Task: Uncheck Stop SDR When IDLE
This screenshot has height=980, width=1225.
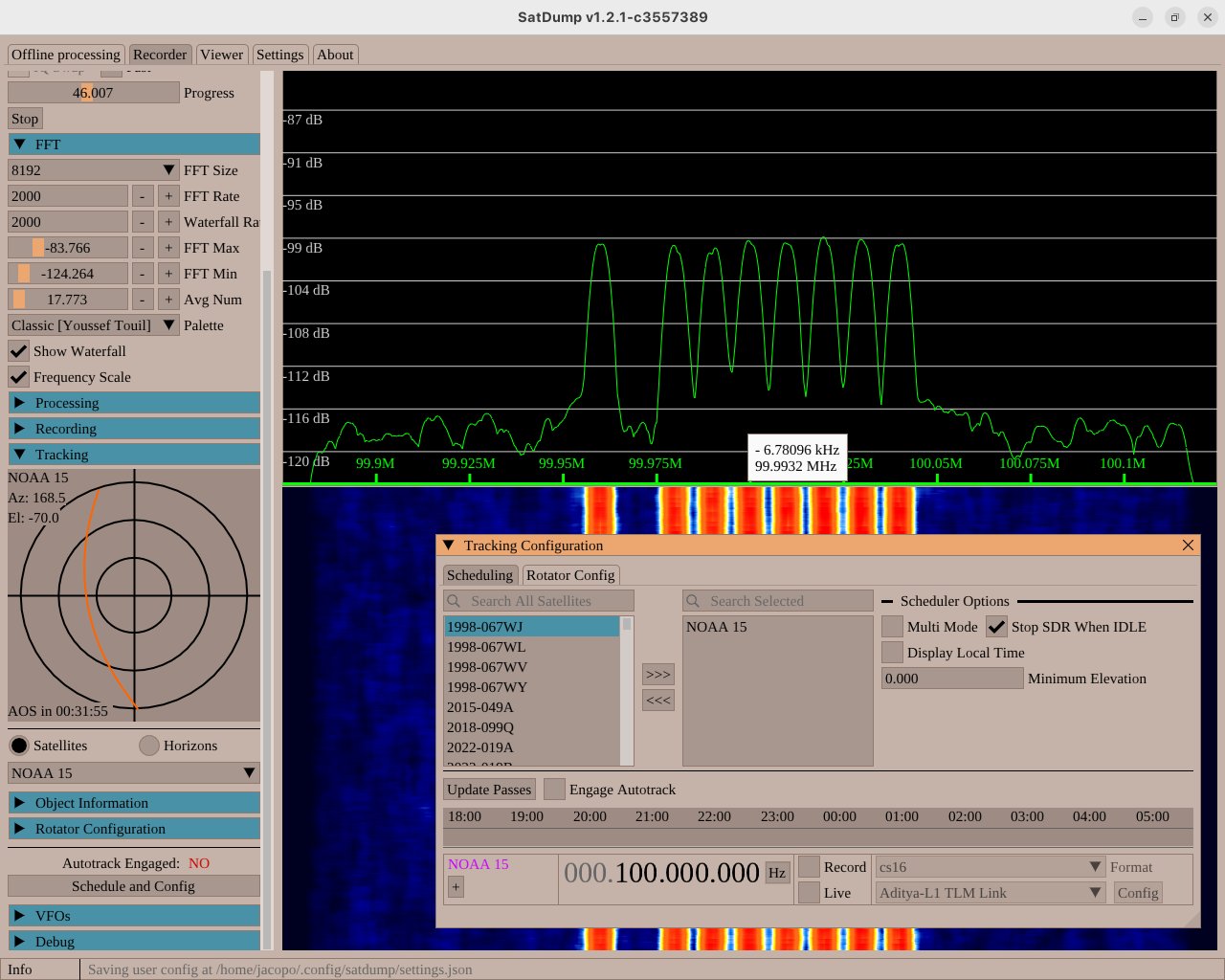Action: pos(996,627)
